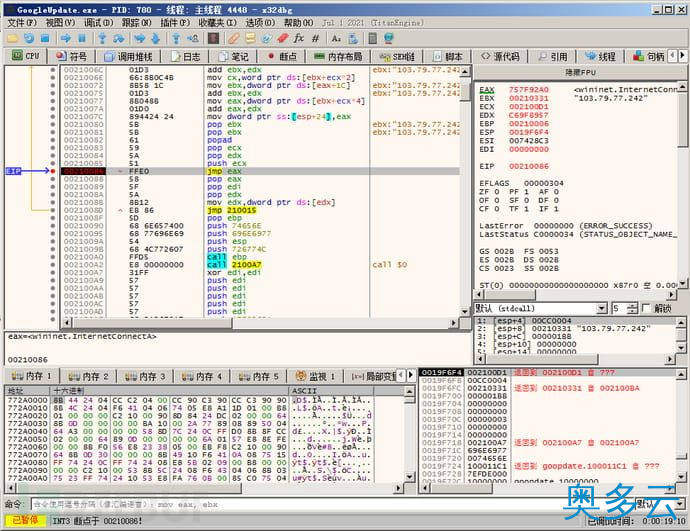This screenshot has height=531, width=690.
Task: Open the 文件(F) menu
Action: [x=22, y=22]
